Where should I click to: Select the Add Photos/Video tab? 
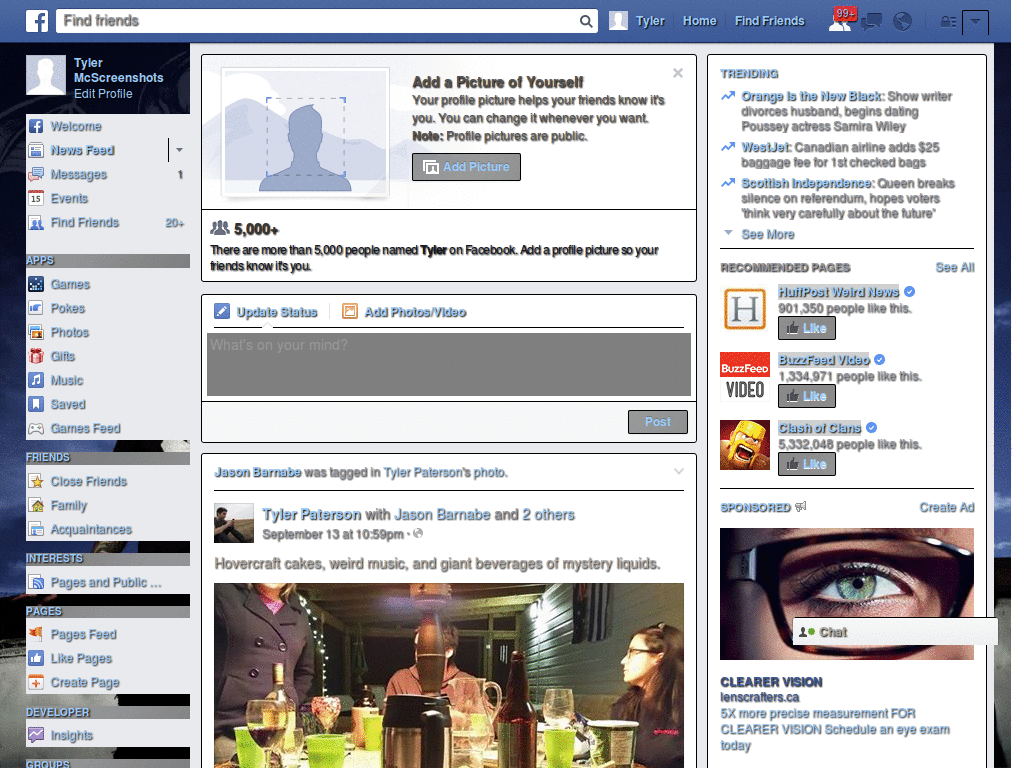tap(404, 312)
